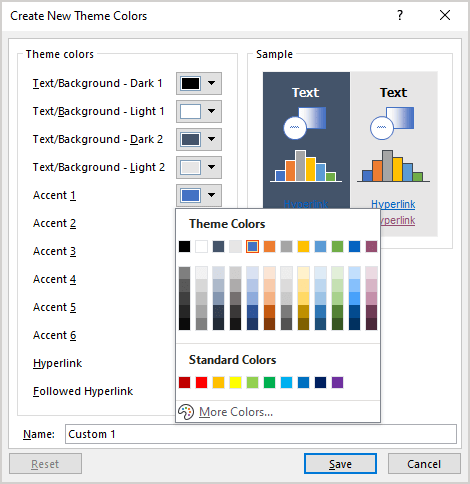Select the purple standard color
This screenshot has height=484, width=470.
(337, 383)
